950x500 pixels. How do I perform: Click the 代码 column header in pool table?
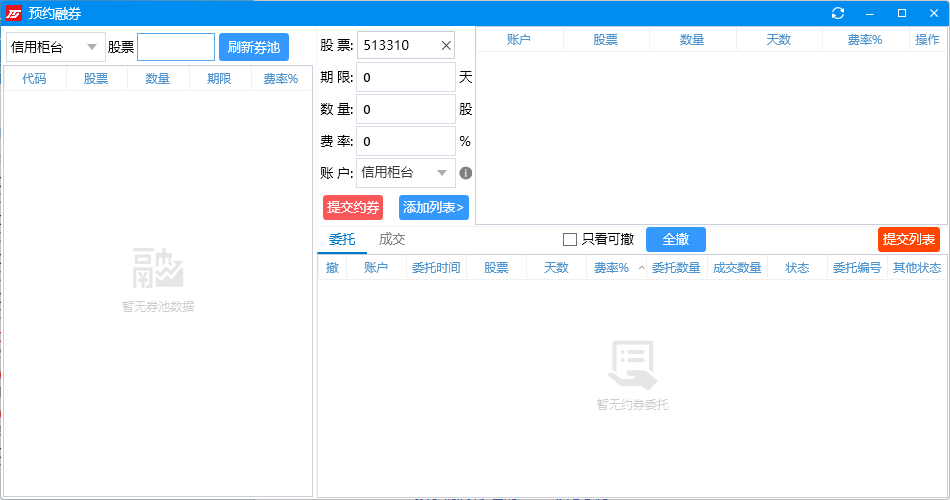point(35,79)
